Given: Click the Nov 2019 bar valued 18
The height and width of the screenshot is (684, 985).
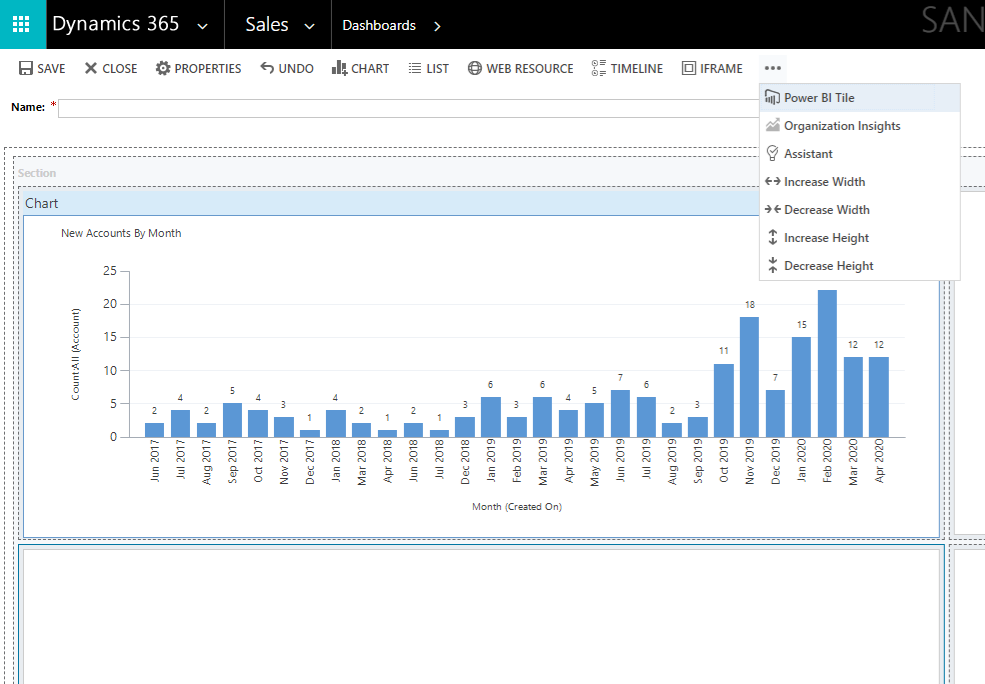Looking at the screenshot, I should 749,377.
